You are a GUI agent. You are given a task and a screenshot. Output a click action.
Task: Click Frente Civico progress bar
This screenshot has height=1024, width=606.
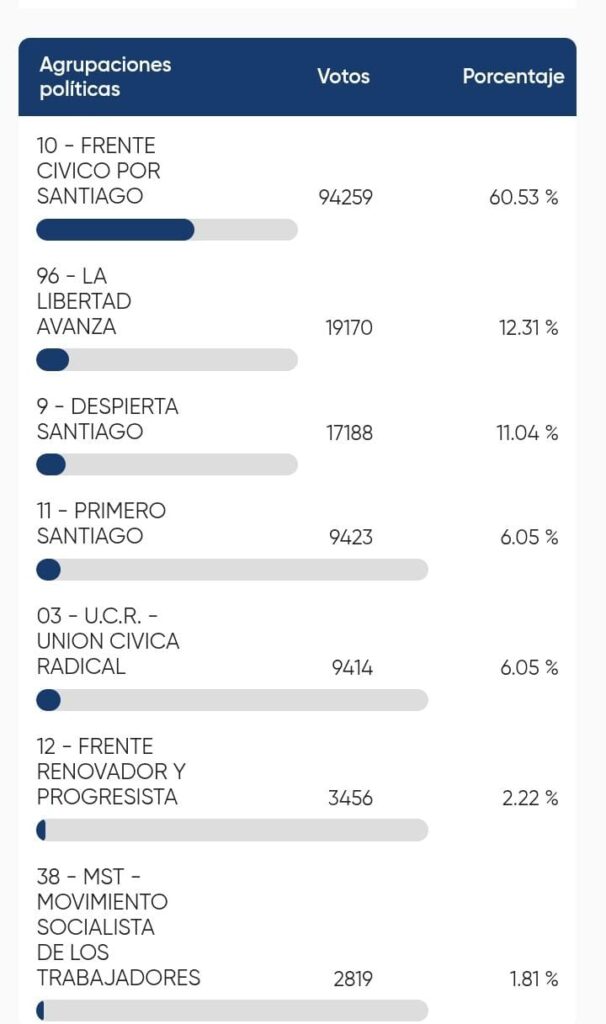click(x=167, y=230)
